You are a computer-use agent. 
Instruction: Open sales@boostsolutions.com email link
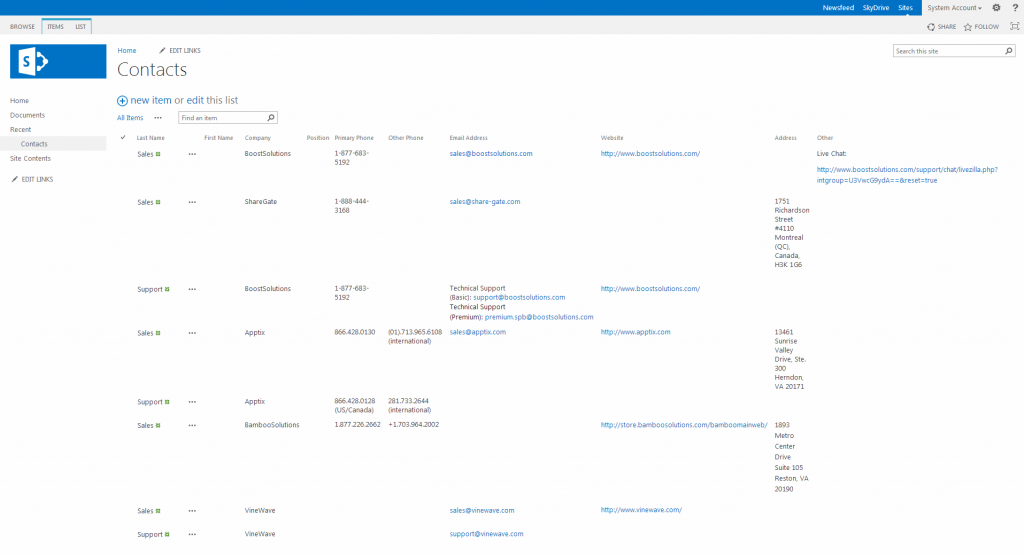490,154
